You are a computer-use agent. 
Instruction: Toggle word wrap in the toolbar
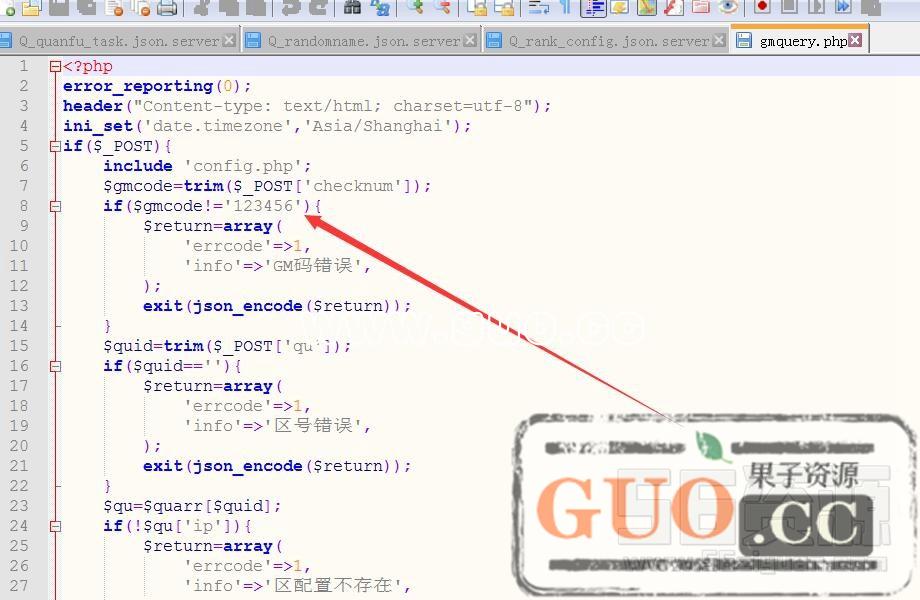tap(539, 8)
